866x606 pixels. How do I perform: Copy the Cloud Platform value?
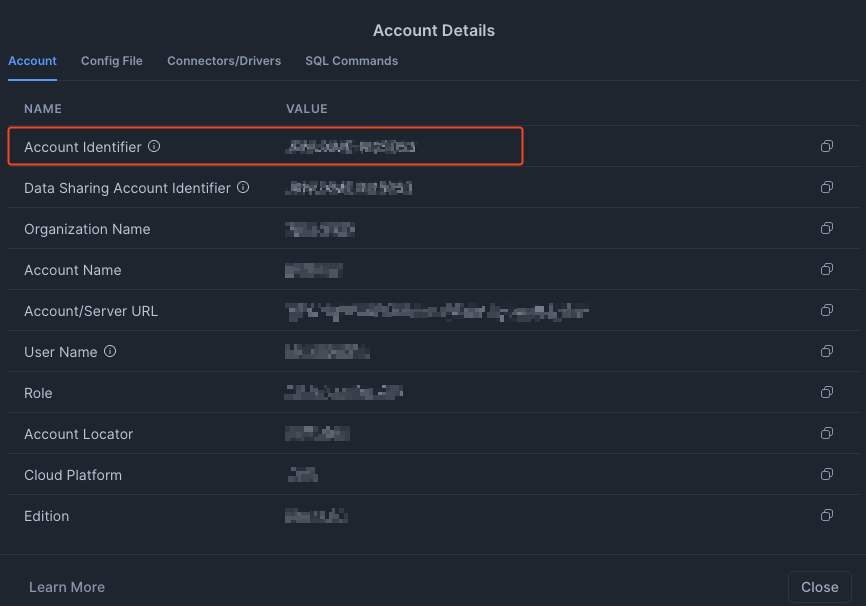[x=827, y=475]
